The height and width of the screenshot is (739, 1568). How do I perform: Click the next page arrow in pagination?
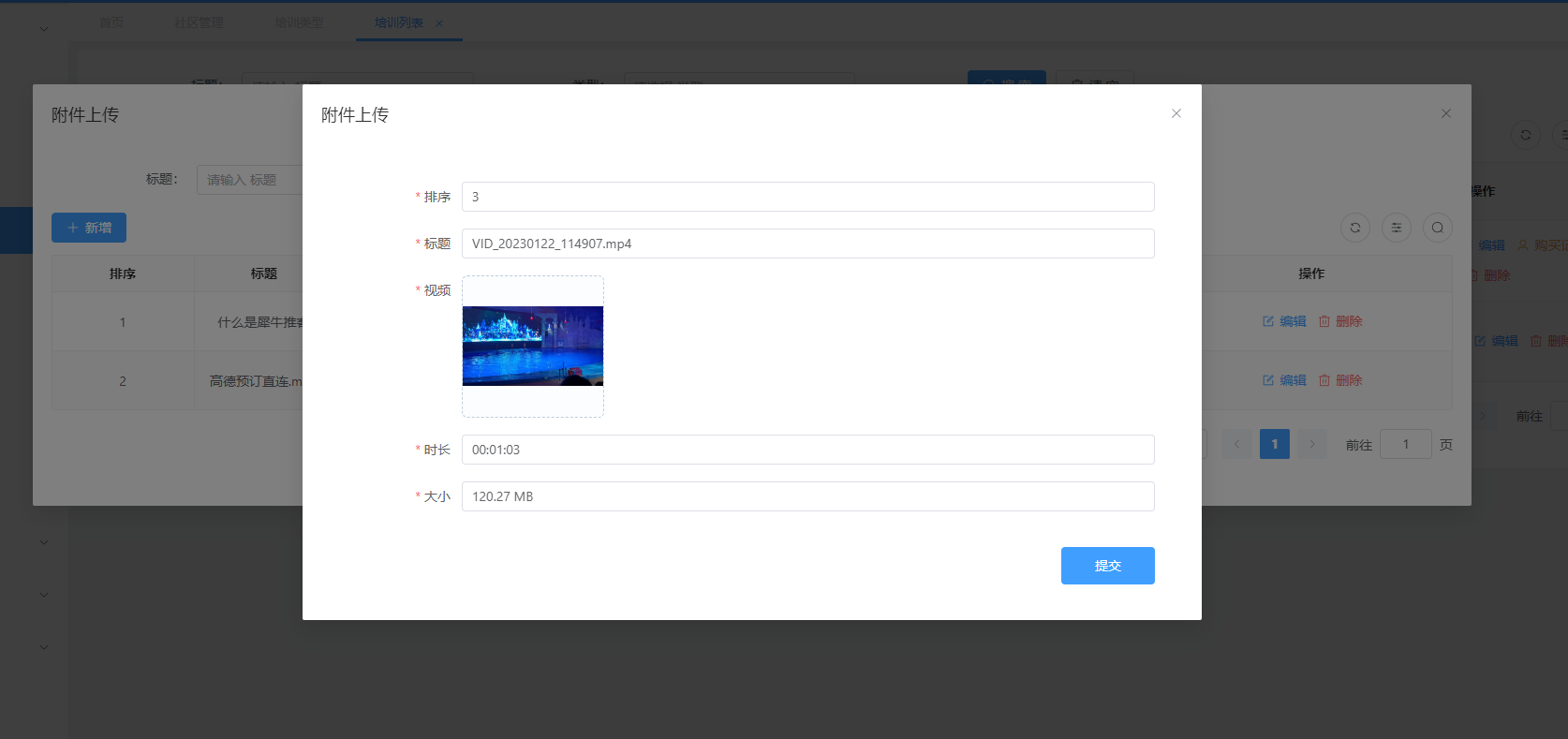point(1311,444)
